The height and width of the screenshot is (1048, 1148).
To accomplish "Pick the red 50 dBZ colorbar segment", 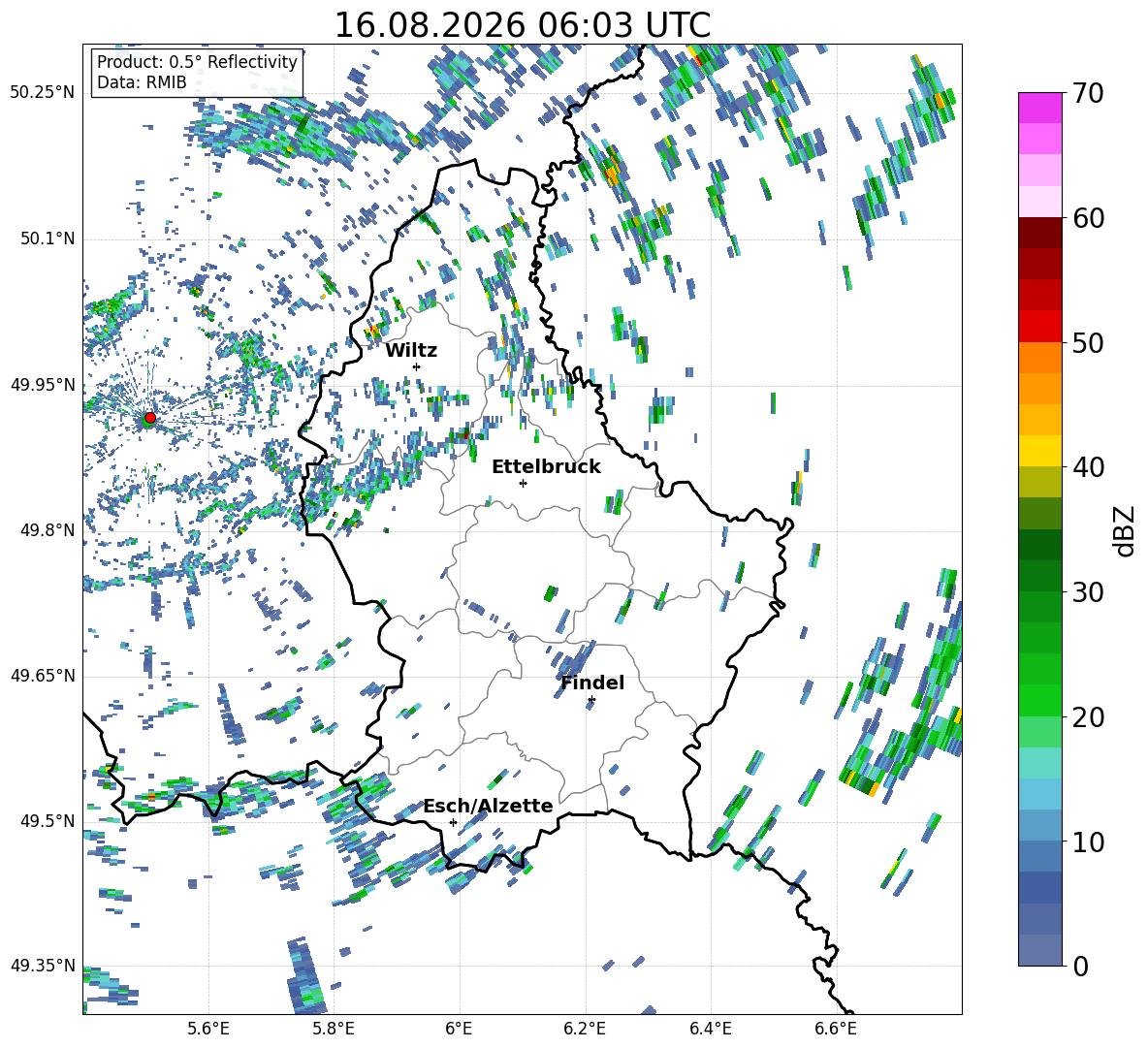I will click(x=1039, y=327).
